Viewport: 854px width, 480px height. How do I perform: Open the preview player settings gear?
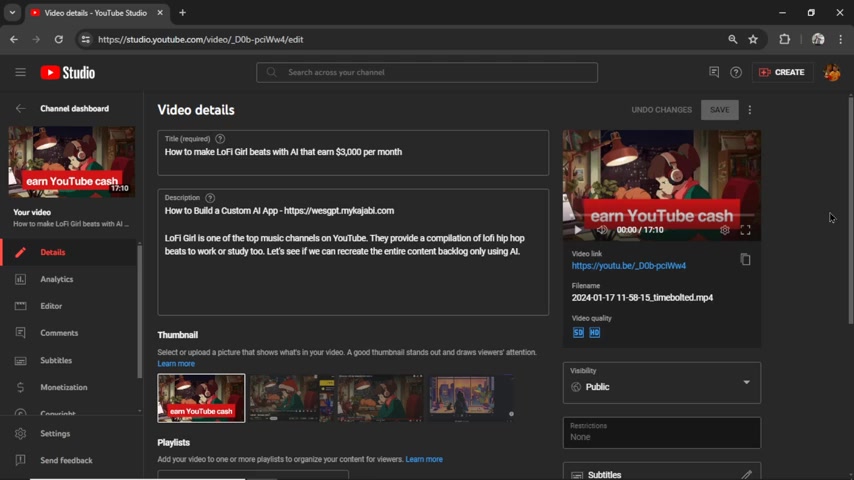[x=724, y=230]
